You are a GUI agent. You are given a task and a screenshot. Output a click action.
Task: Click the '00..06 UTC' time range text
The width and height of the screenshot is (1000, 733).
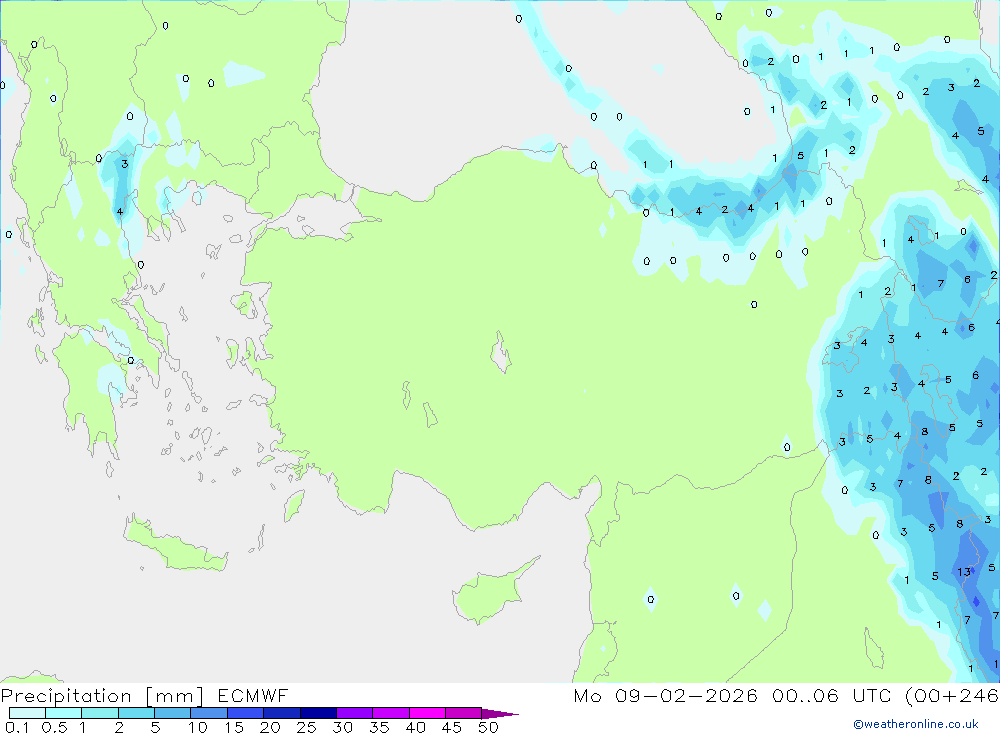click(831, 696)
